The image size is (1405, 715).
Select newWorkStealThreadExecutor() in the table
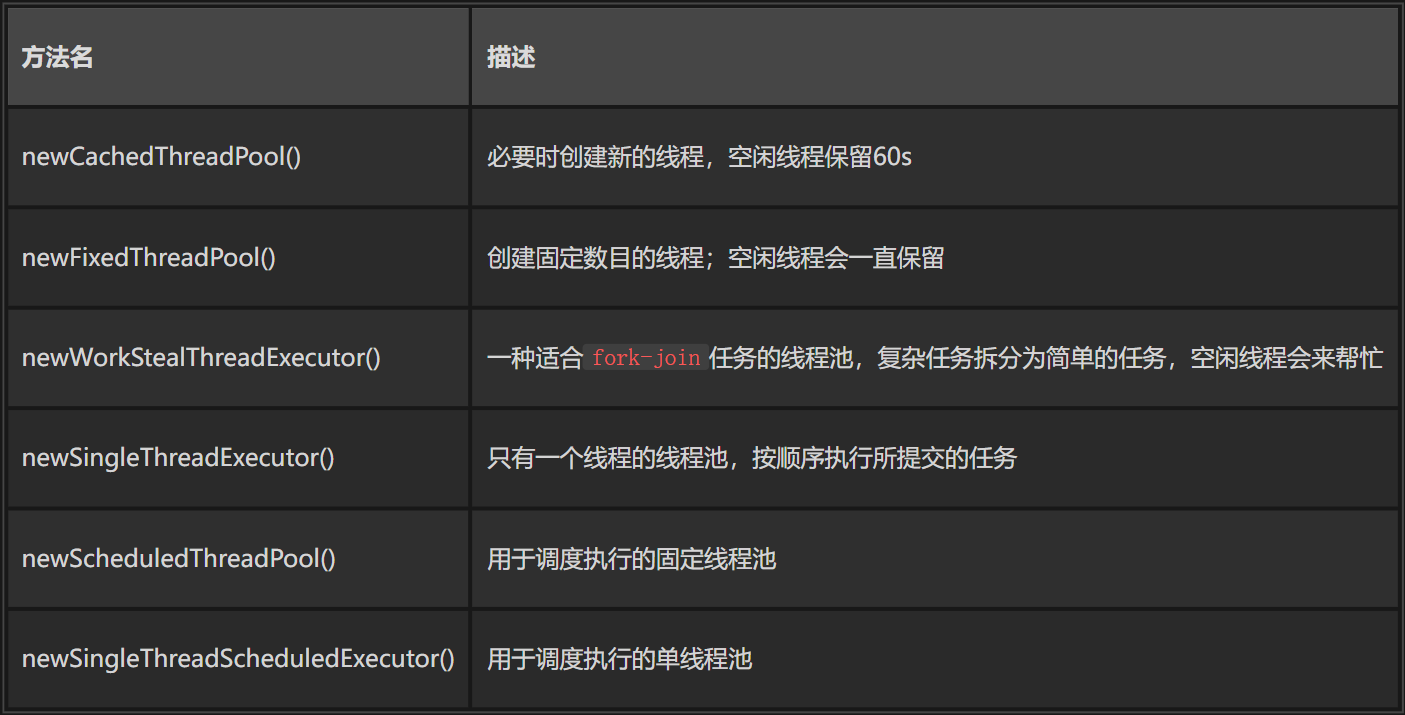201,358
